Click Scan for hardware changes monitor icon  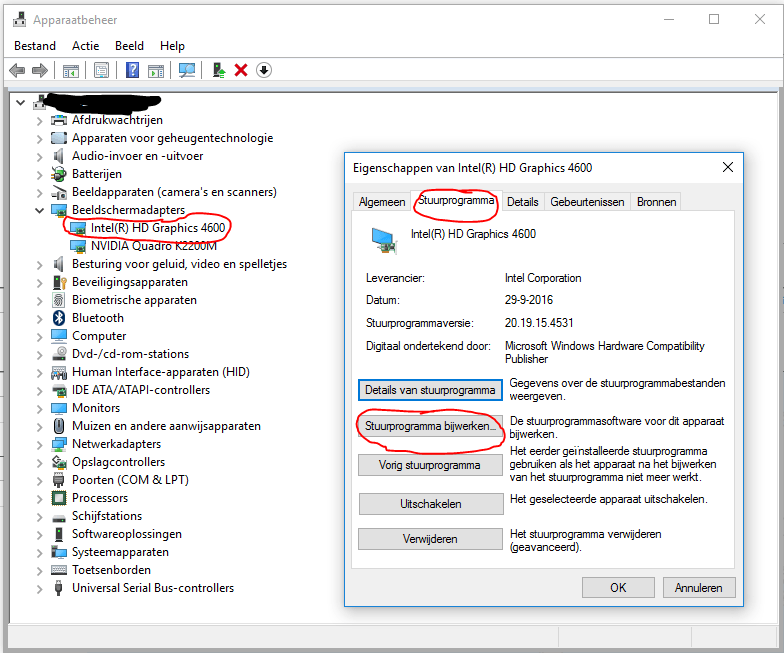[187, 70]
